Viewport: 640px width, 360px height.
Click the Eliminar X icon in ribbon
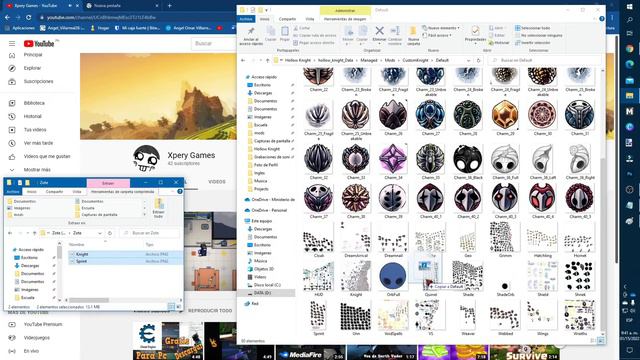(379, 31)
